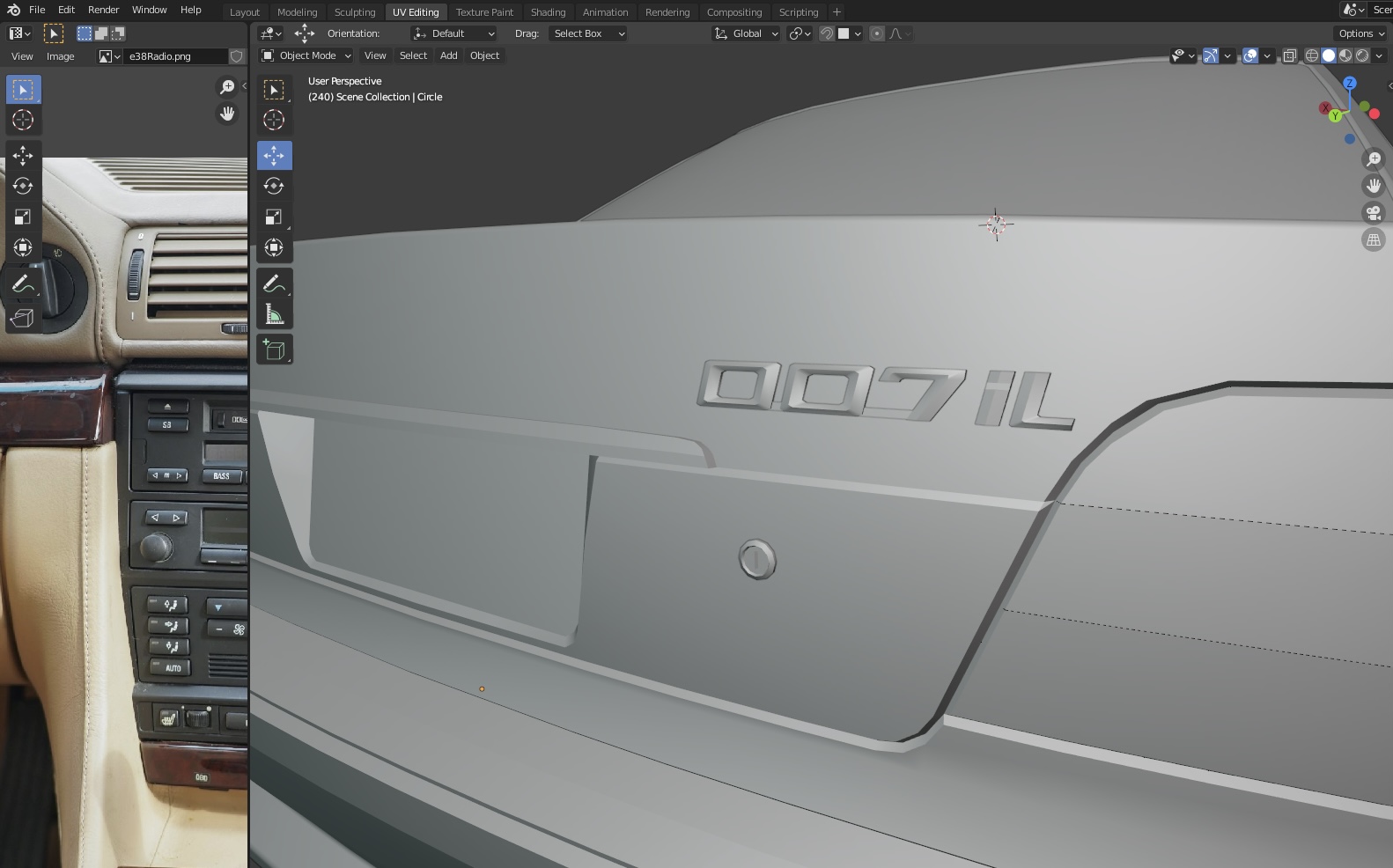Switch to material preview shading

tap(1345, 55)
